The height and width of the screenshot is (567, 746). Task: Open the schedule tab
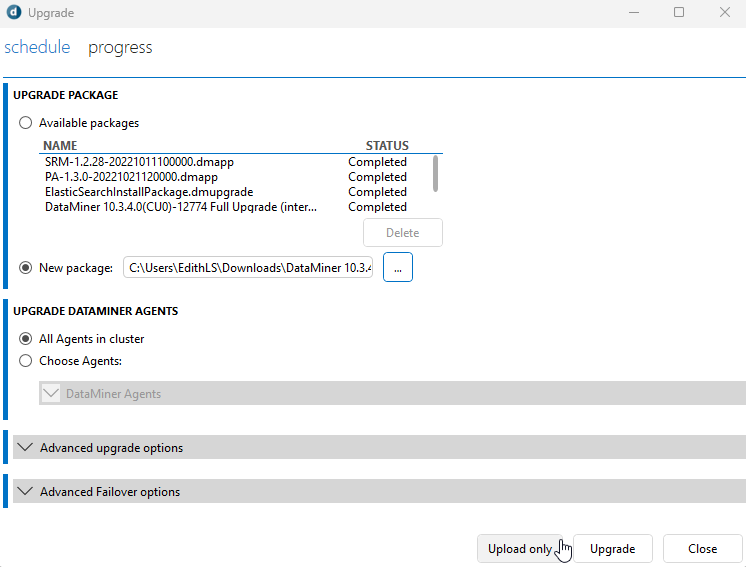pyautogui.click(x=37, y=47)
